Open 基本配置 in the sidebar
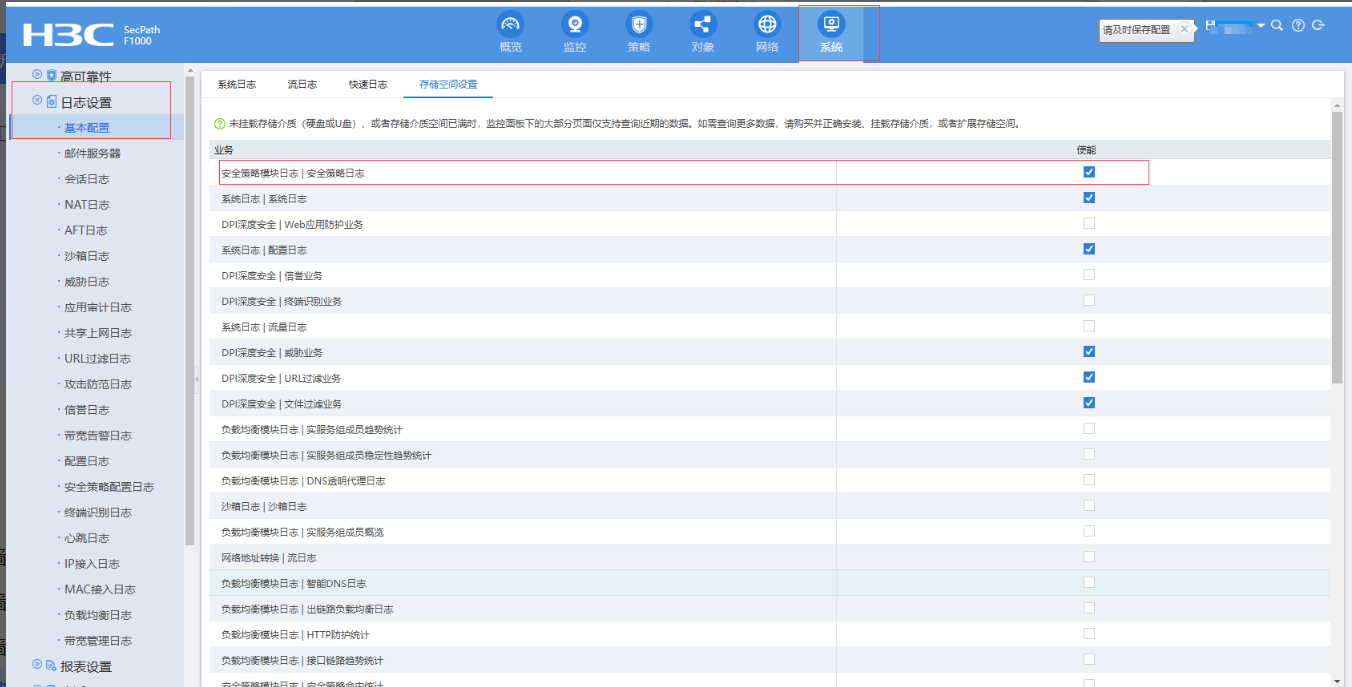Screen dimensions: 1352x687 (87, 127)
